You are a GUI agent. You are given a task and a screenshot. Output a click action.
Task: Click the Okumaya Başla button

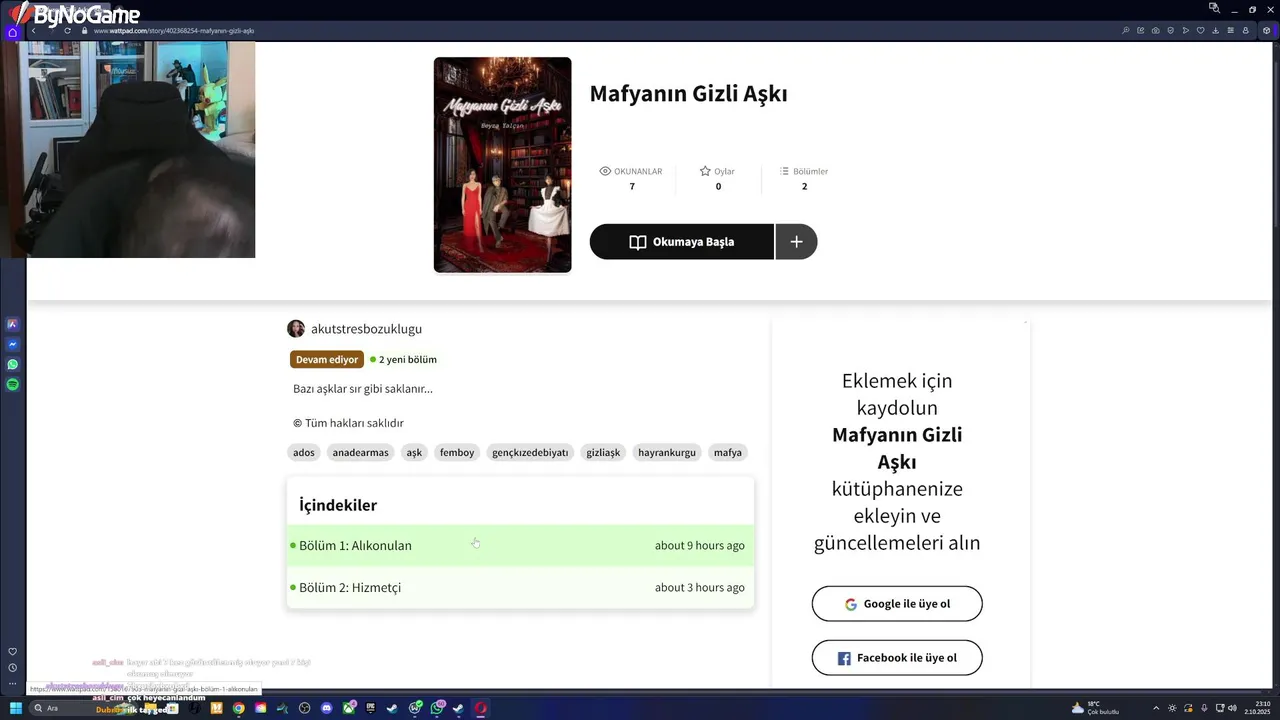coord(681,242)
